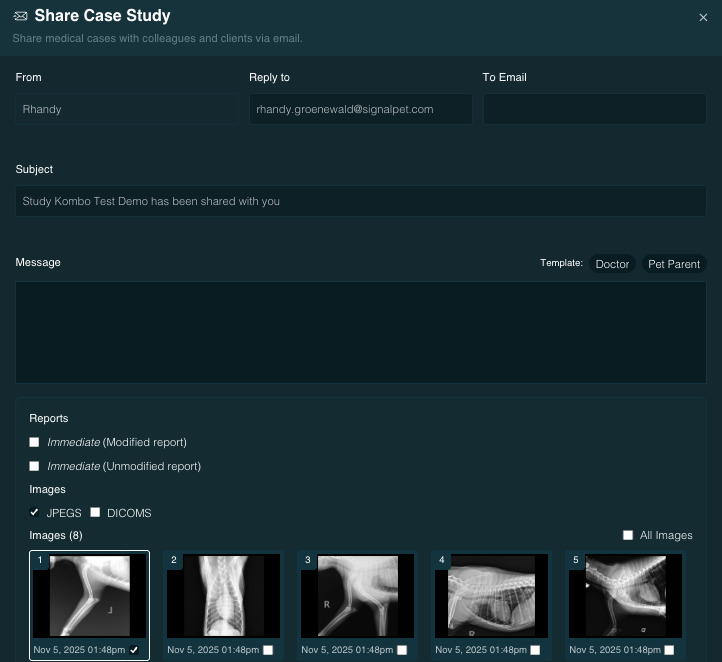
Task: Select radiograph thumbnail number 4
Action: click(492, 596)
